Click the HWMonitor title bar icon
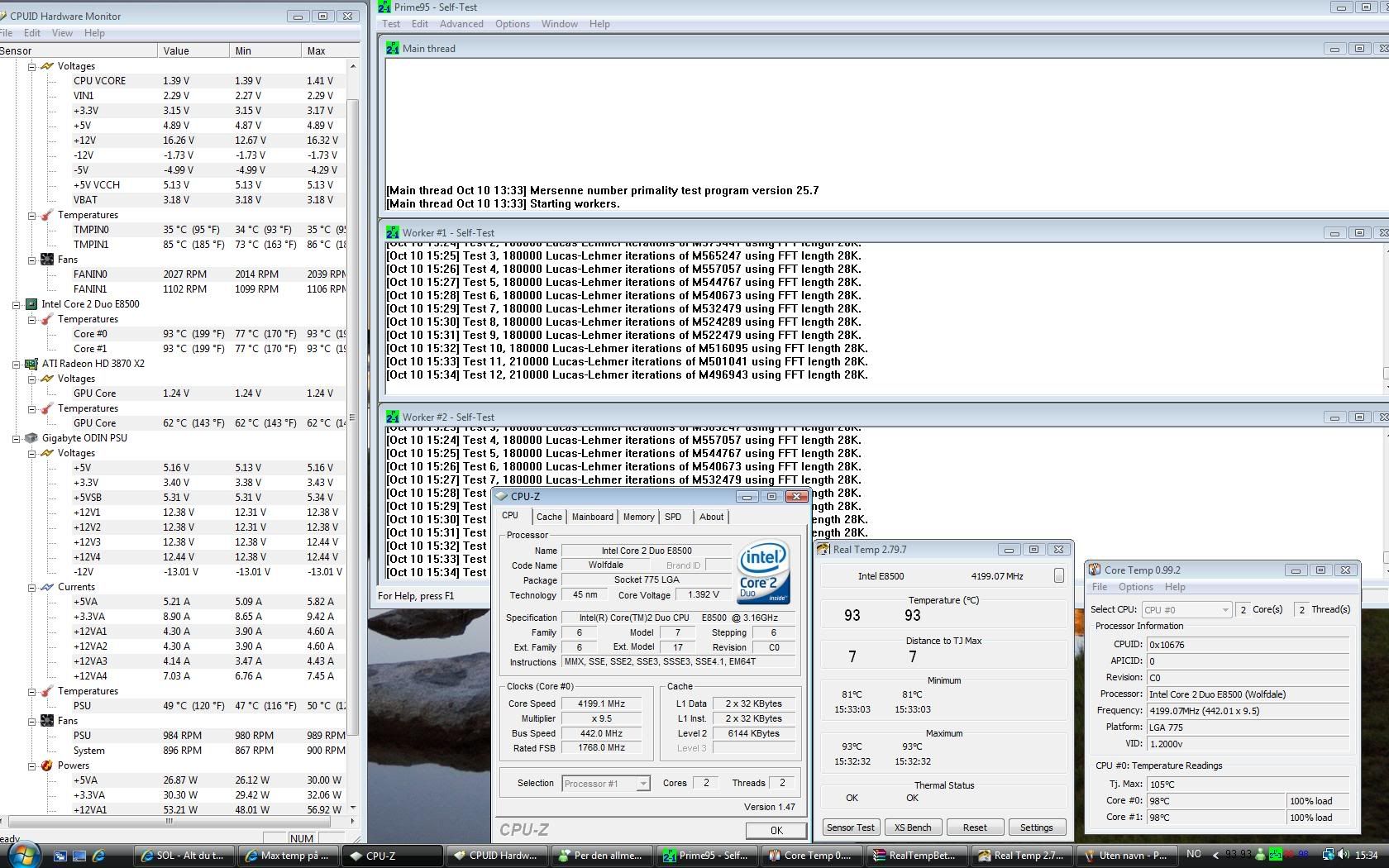 click(2, 16)
